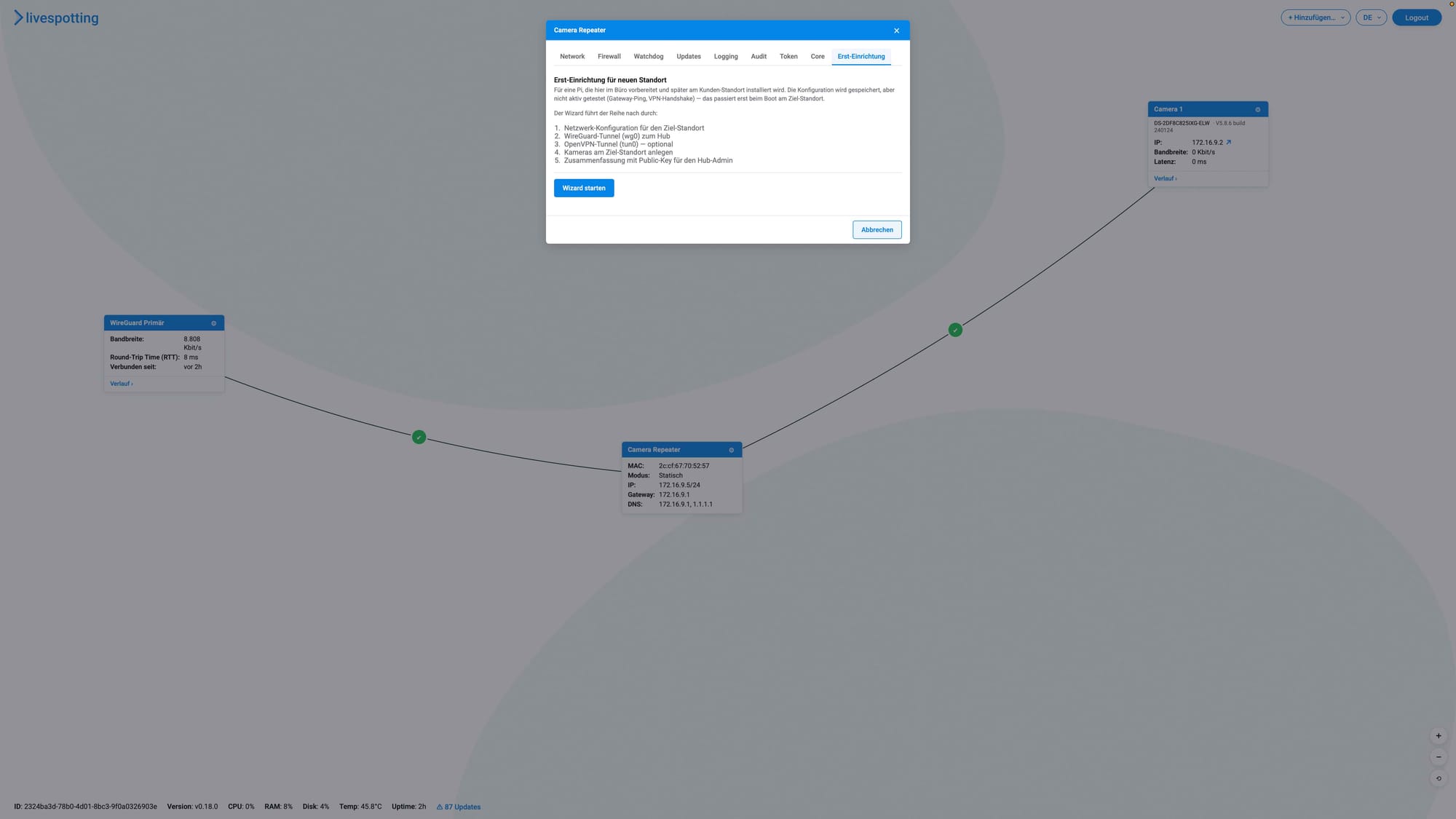Expand the Hinzufügen dropdown

tap(1315, 17)
